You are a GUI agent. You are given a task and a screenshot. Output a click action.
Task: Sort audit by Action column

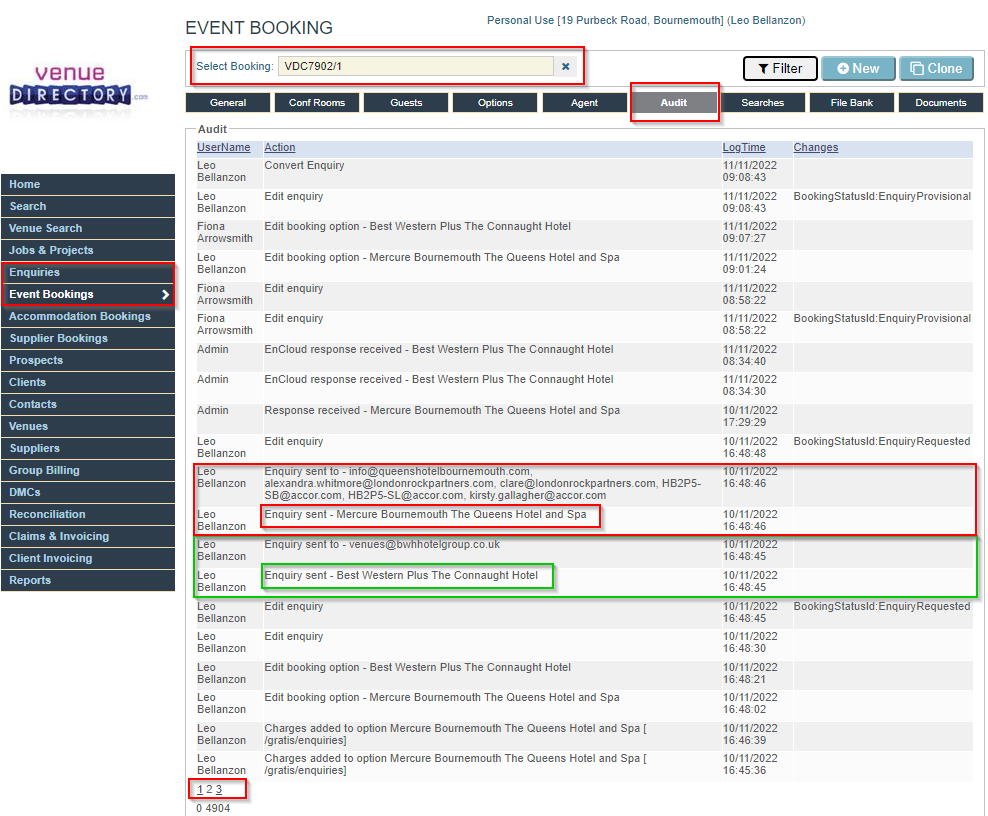[x=280, y=147]
